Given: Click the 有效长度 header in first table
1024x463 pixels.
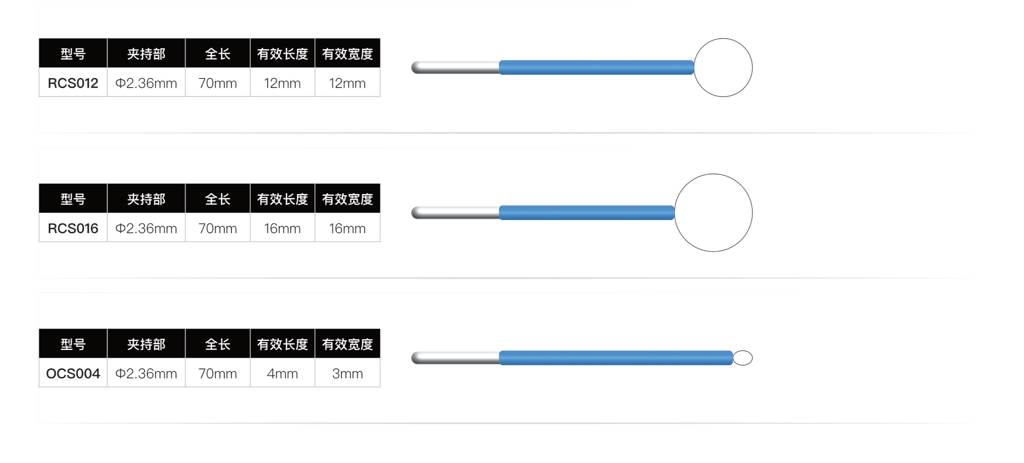Looking at the screenshot, I should click(282, 54).
